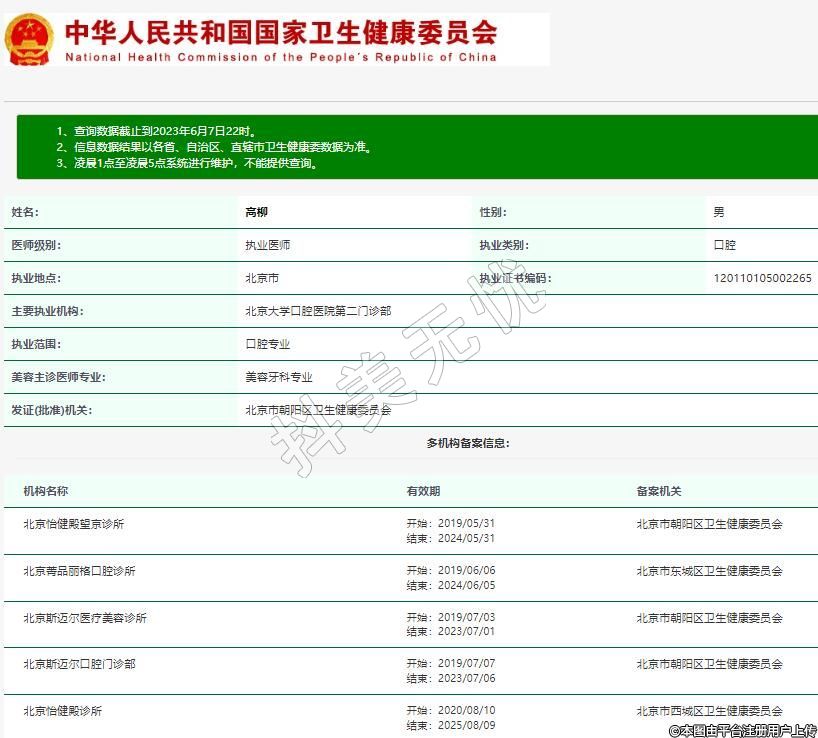
Task: Click the national emblem logo
Action: coord(29,40)
